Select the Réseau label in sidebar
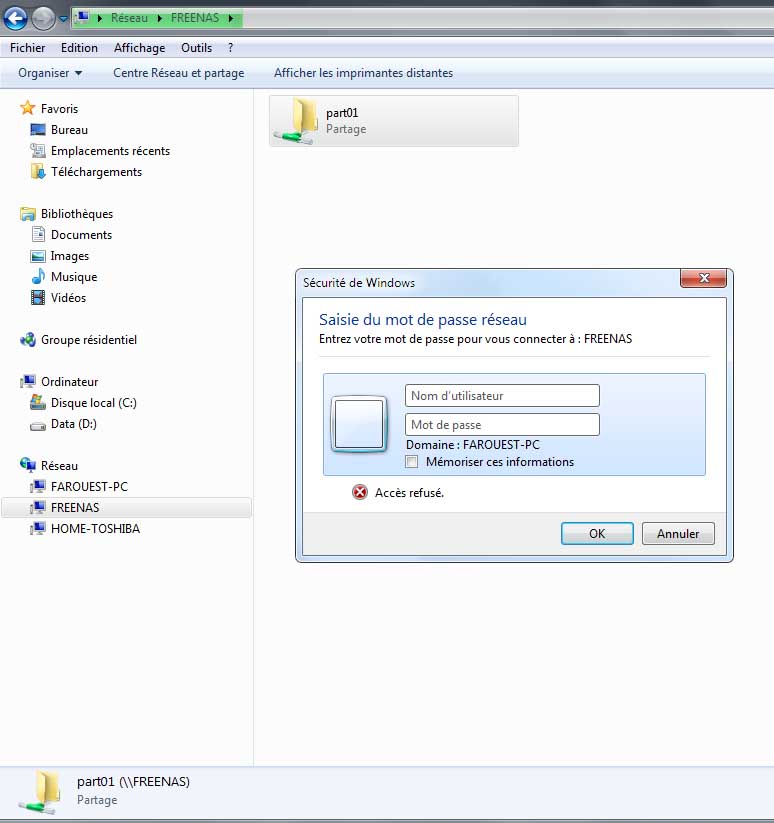 click(x=59, y=466)
